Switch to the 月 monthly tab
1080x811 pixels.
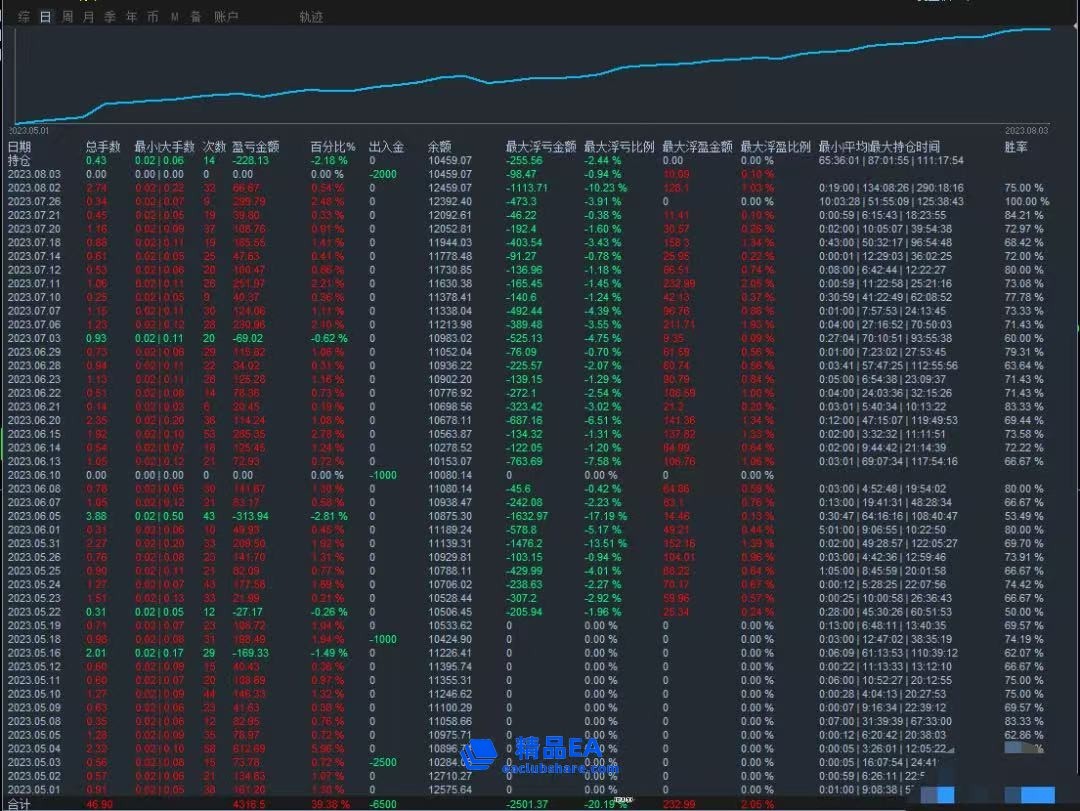click(x=89, y=17)
